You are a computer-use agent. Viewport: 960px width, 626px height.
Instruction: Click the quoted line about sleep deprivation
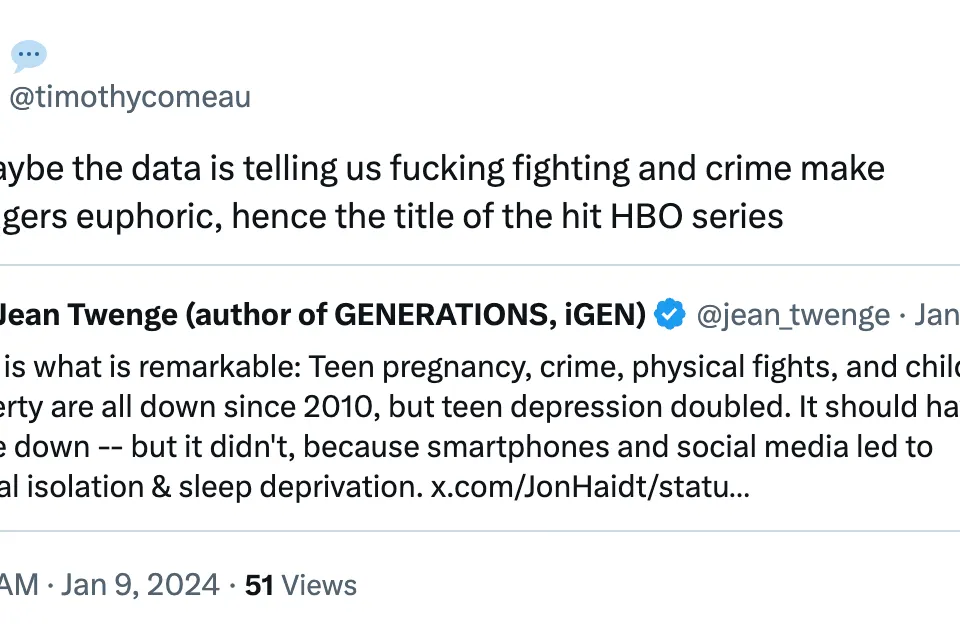tap(375, 487)
